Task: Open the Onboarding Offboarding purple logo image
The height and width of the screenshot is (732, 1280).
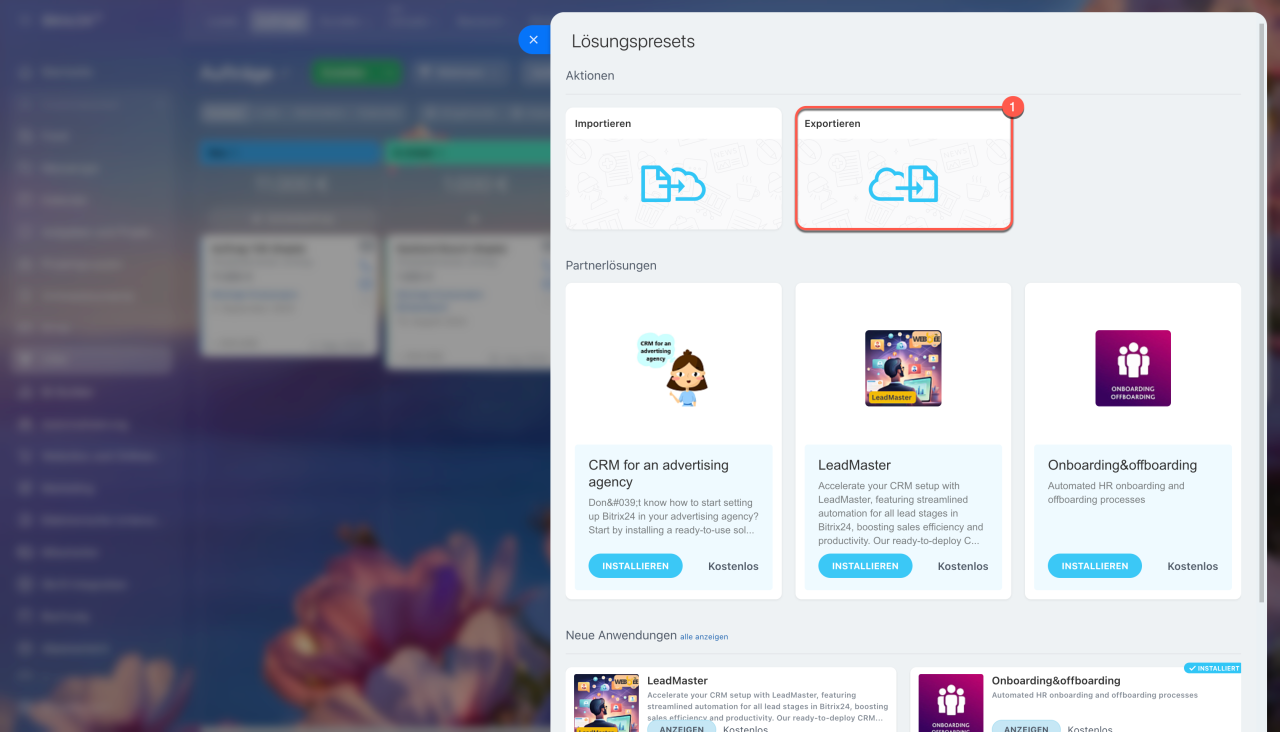Action: [1133, 368]
